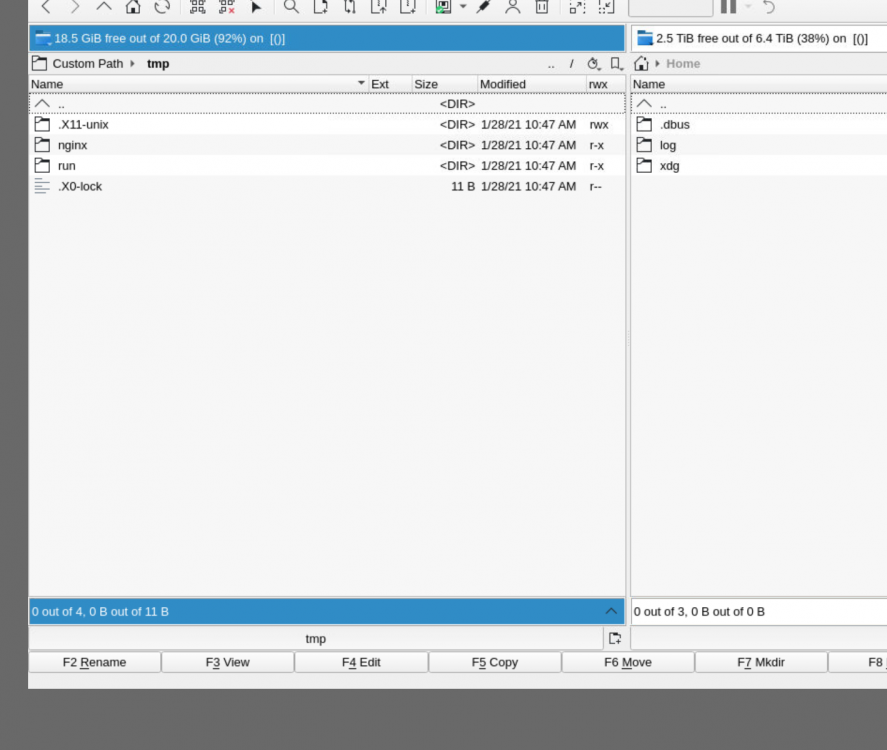Sort right panel by Name header
887x750 pixels.
tap(759, 84)
